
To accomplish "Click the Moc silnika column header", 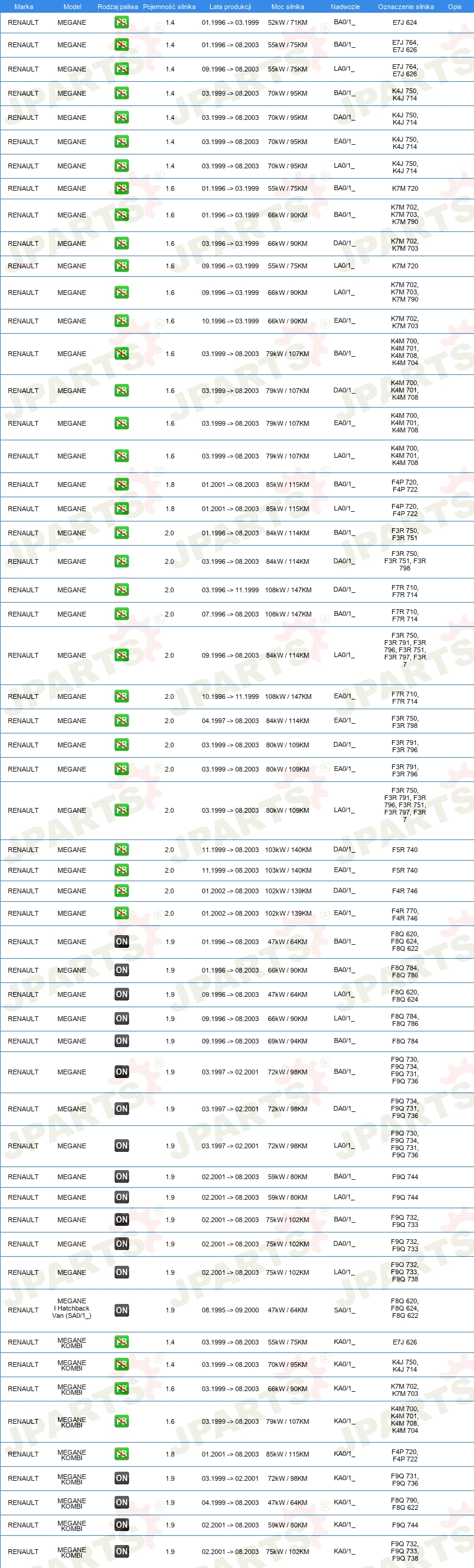I will point(287,7).
